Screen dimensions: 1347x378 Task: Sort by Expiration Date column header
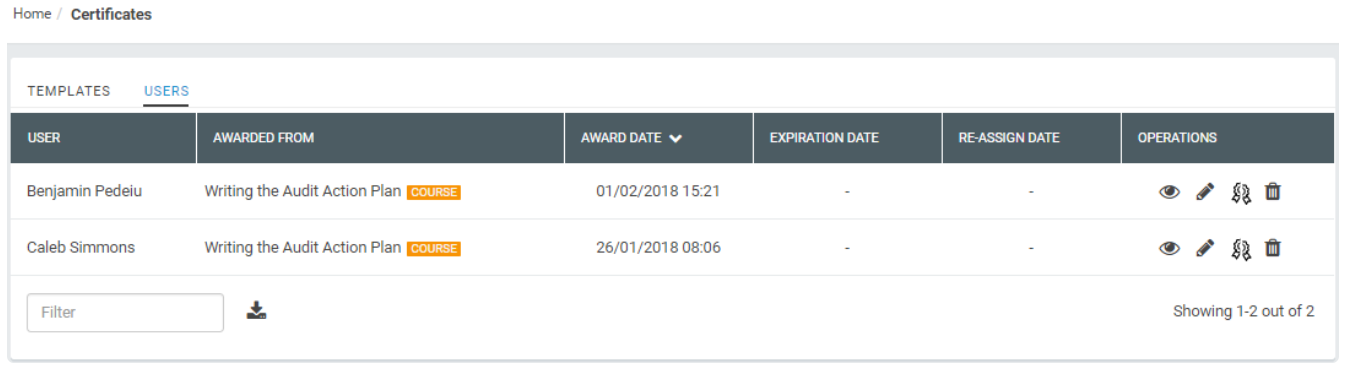point(824,138)
